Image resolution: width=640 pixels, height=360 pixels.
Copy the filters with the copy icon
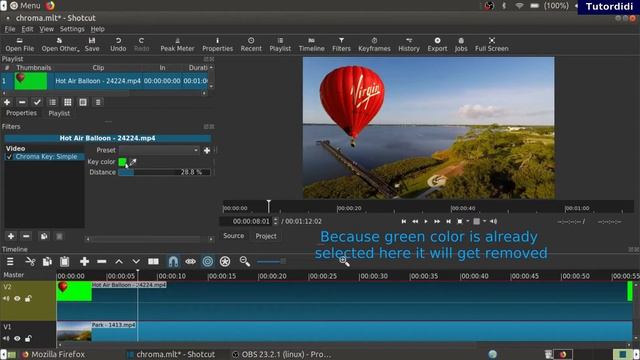coord(44,236)
